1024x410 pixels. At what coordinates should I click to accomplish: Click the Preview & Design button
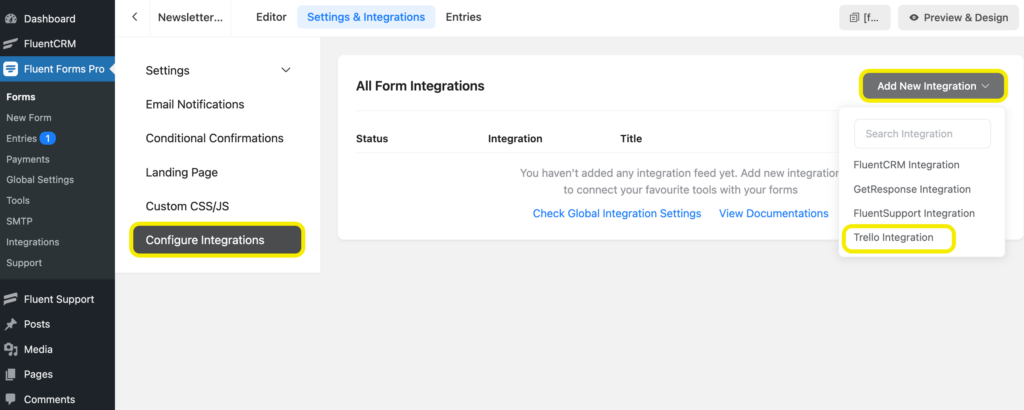click(958, 17)
